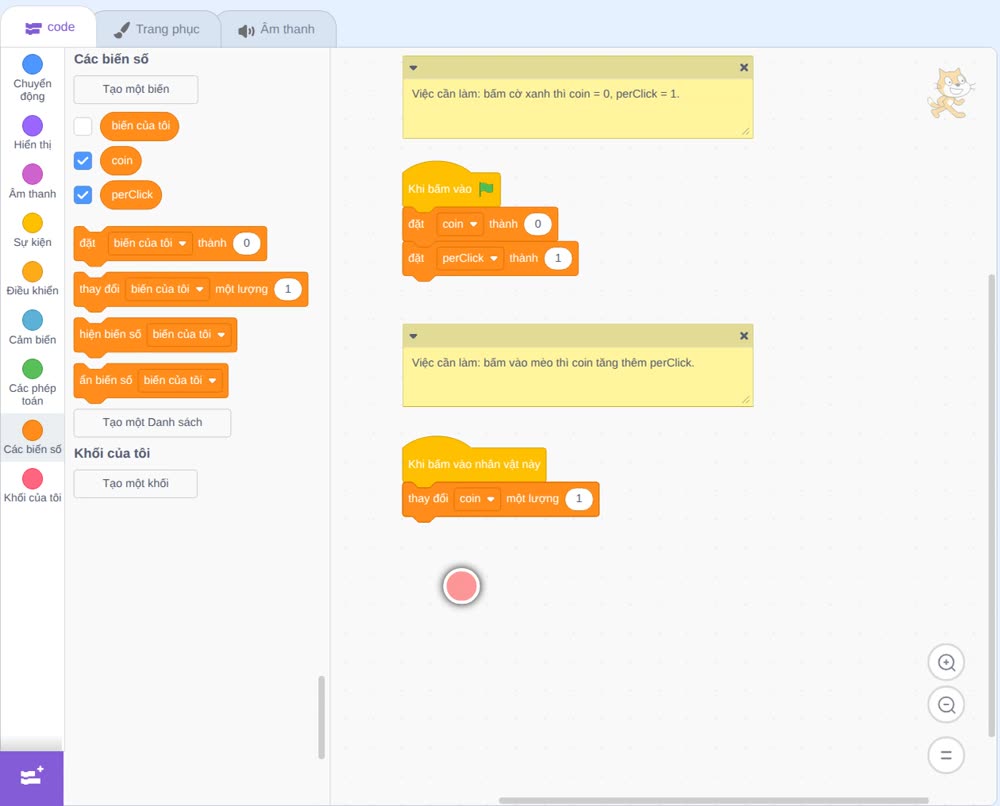Collapse the comment about bấm vào mèo
1000x806 pixels.
pos(413,336)
